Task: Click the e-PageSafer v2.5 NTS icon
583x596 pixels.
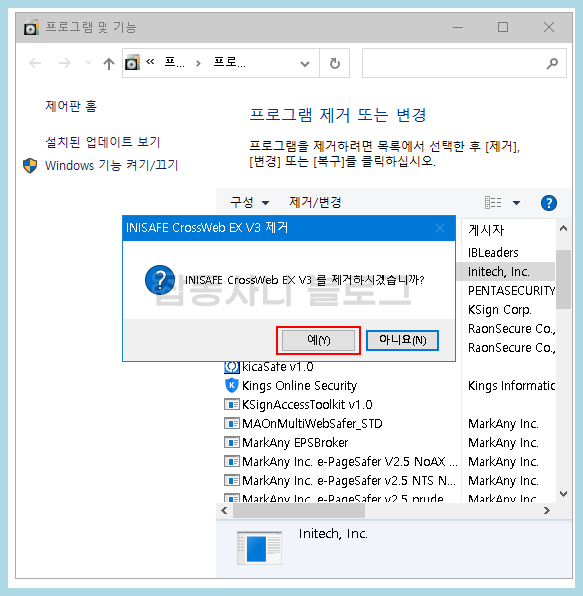Action: 231,481
